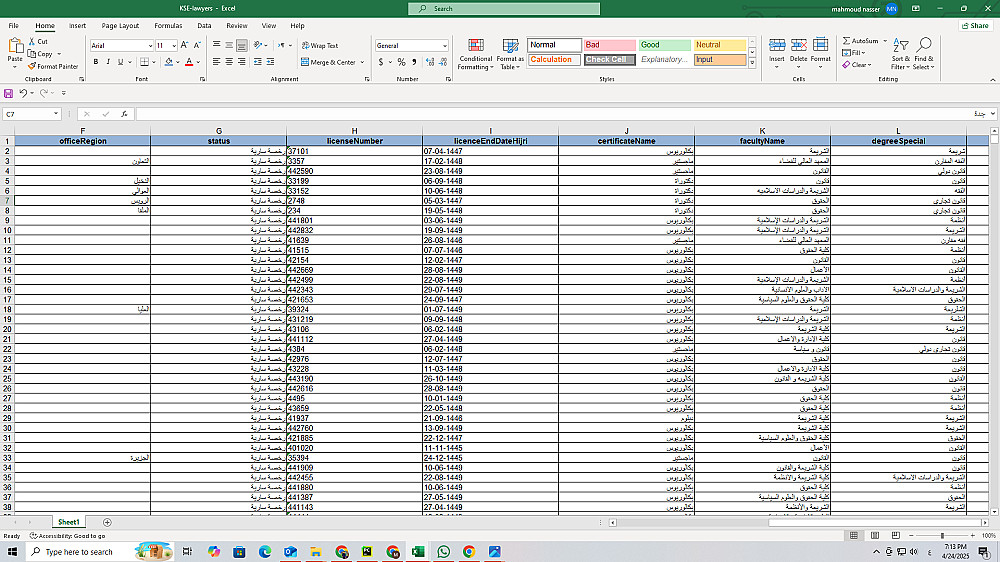Click the Clear button in Editing
This screenshot has width=1000, height=562.
(x=857, y=65)
